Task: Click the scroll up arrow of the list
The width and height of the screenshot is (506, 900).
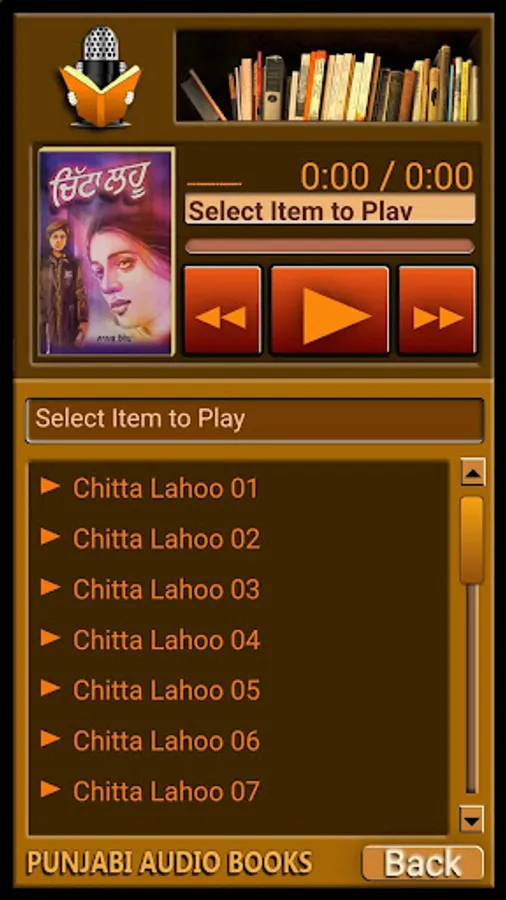Action: (473, 472)
